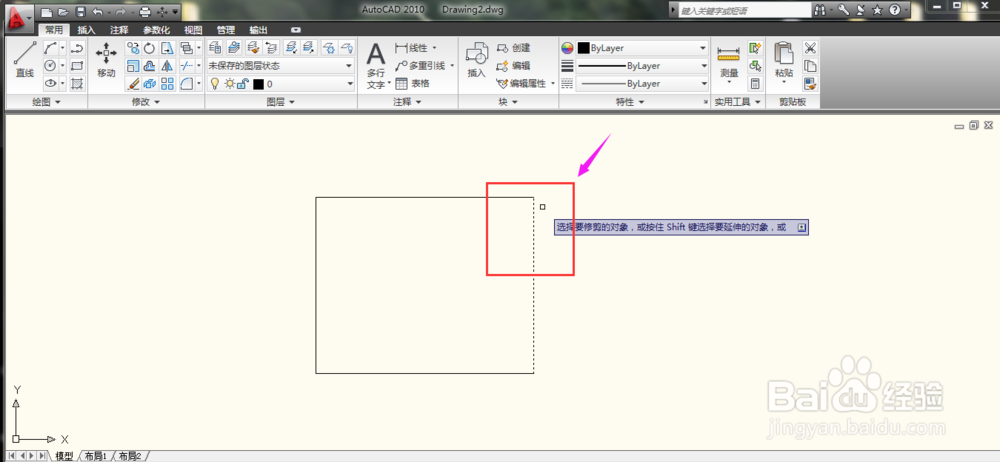This screenshot has width=1000, height=462.
Task: Open the Table (表格) tool
Action: pos(412,83)
